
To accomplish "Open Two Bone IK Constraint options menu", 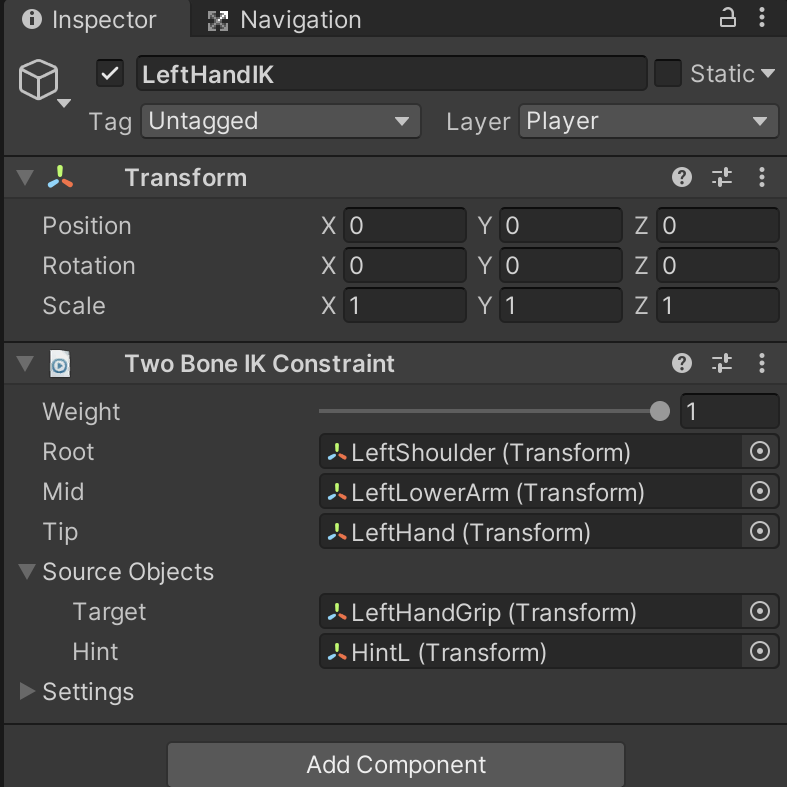I will (762, 363).
